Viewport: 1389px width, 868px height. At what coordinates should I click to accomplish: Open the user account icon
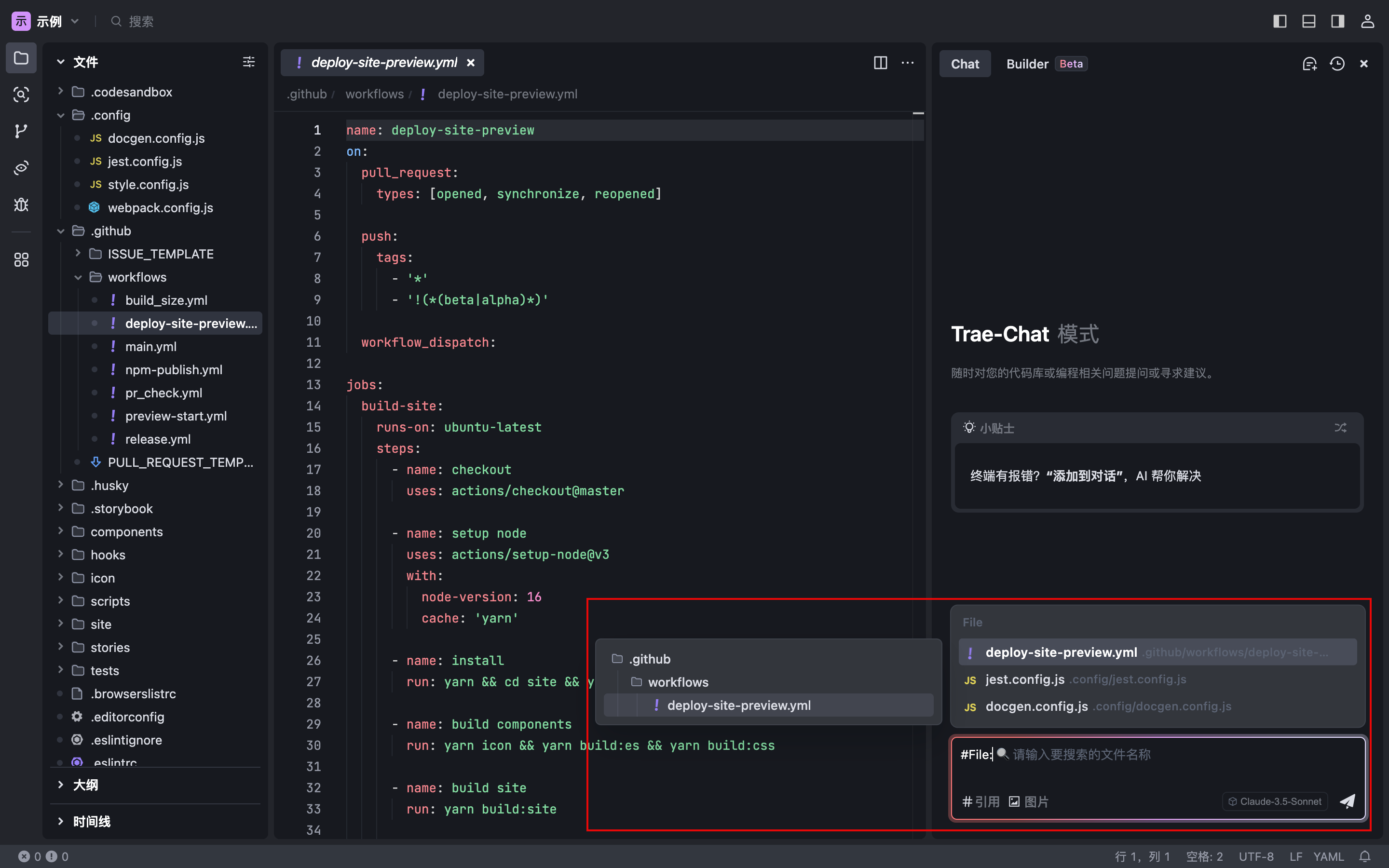[1367, 21]
